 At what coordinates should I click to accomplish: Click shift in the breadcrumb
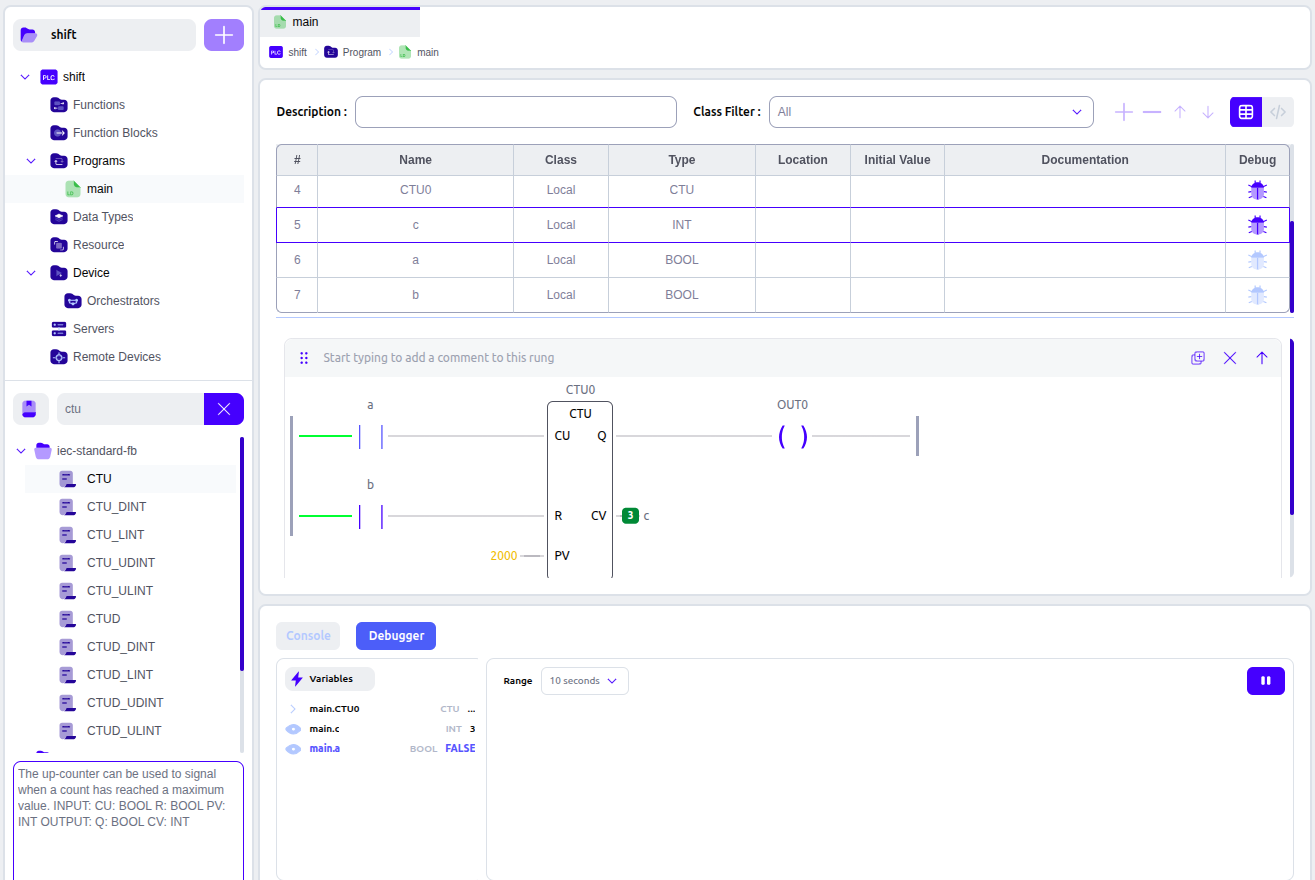pyautogui.click(x=288, y=52)
